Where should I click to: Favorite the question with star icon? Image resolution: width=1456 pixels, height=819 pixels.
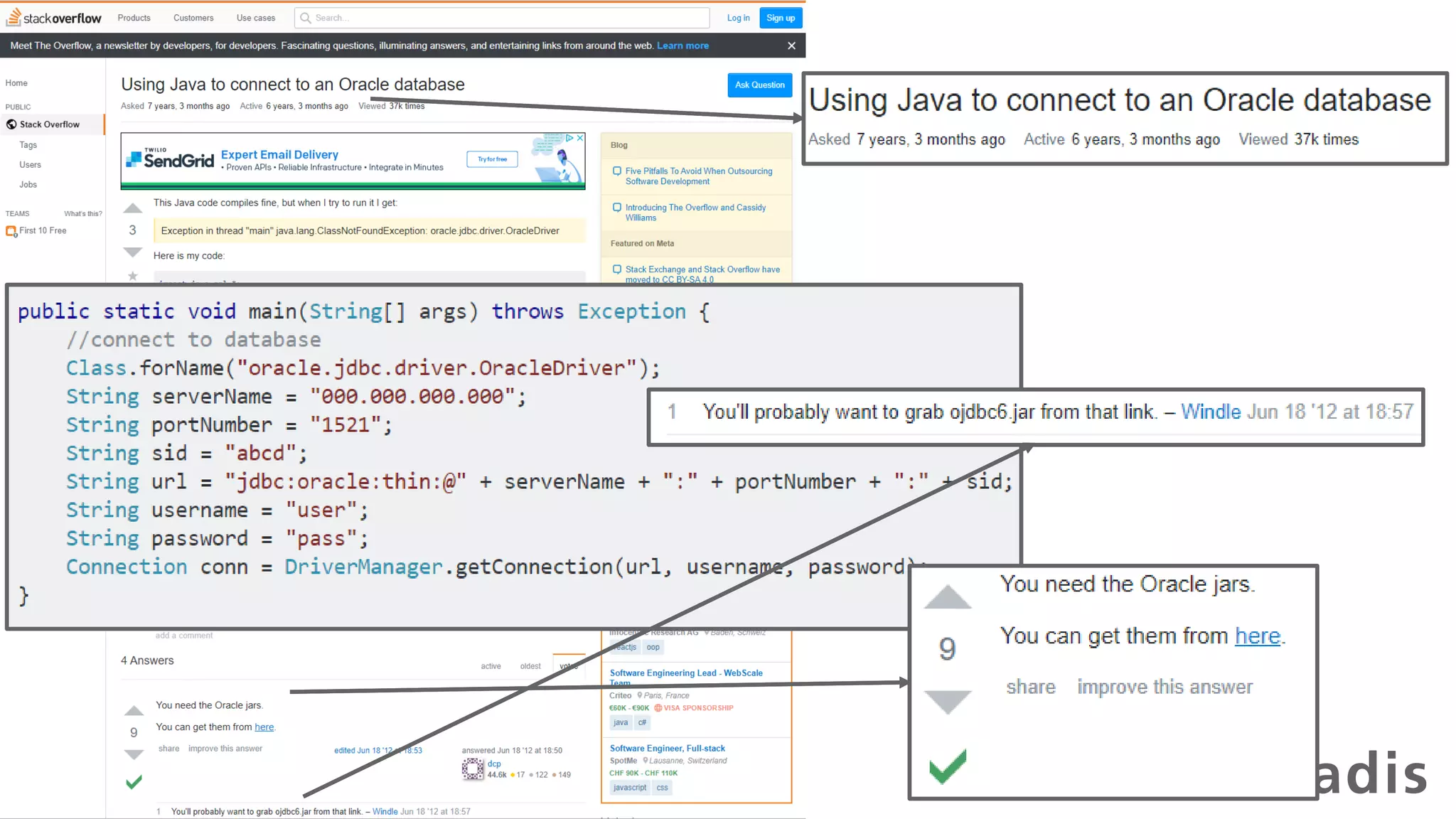pyautogui.click(x=133, y=276)
